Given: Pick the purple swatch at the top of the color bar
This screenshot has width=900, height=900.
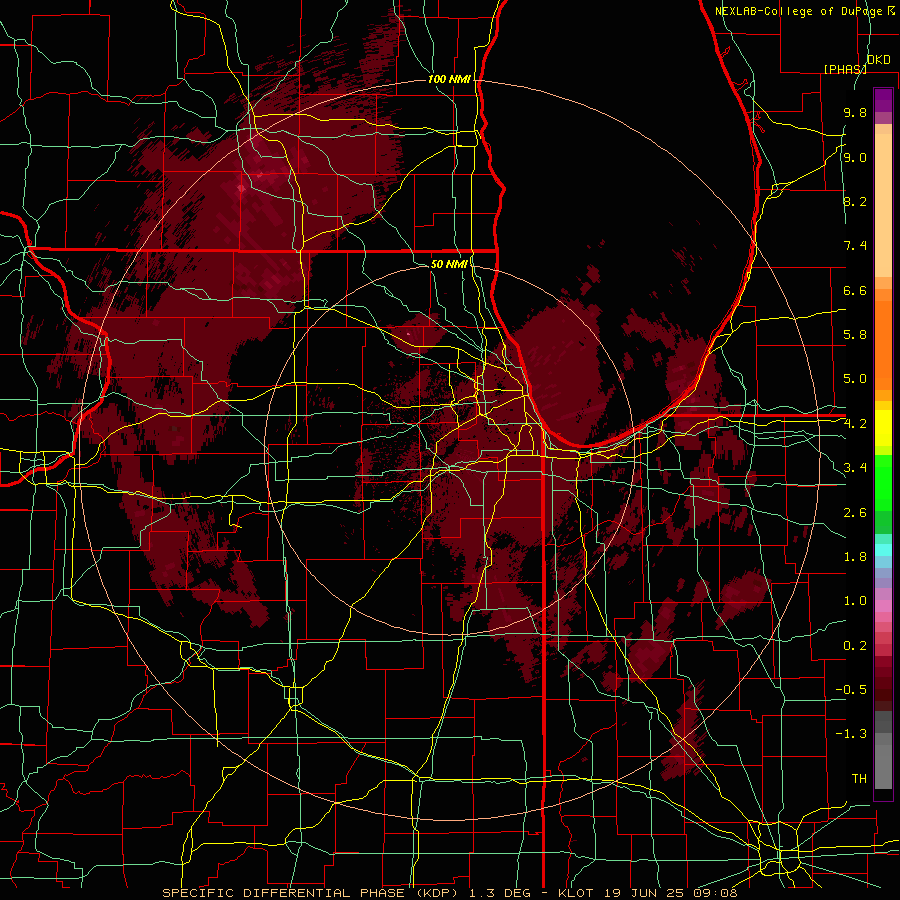Looking at the screenshot, I should click(x=883, y=100).
